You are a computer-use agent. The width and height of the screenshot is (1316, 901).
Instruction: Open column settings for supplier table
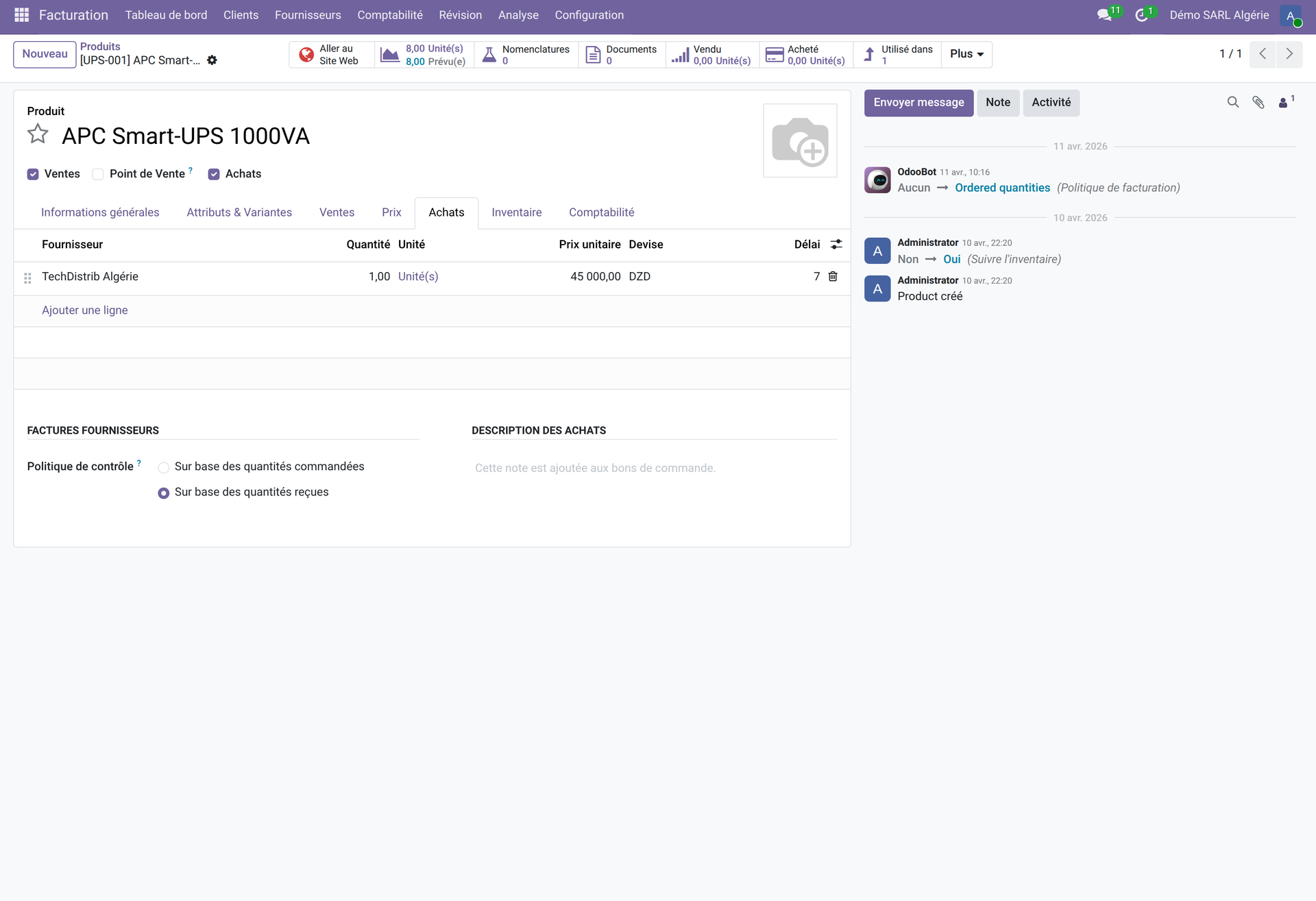click(836, 245)
